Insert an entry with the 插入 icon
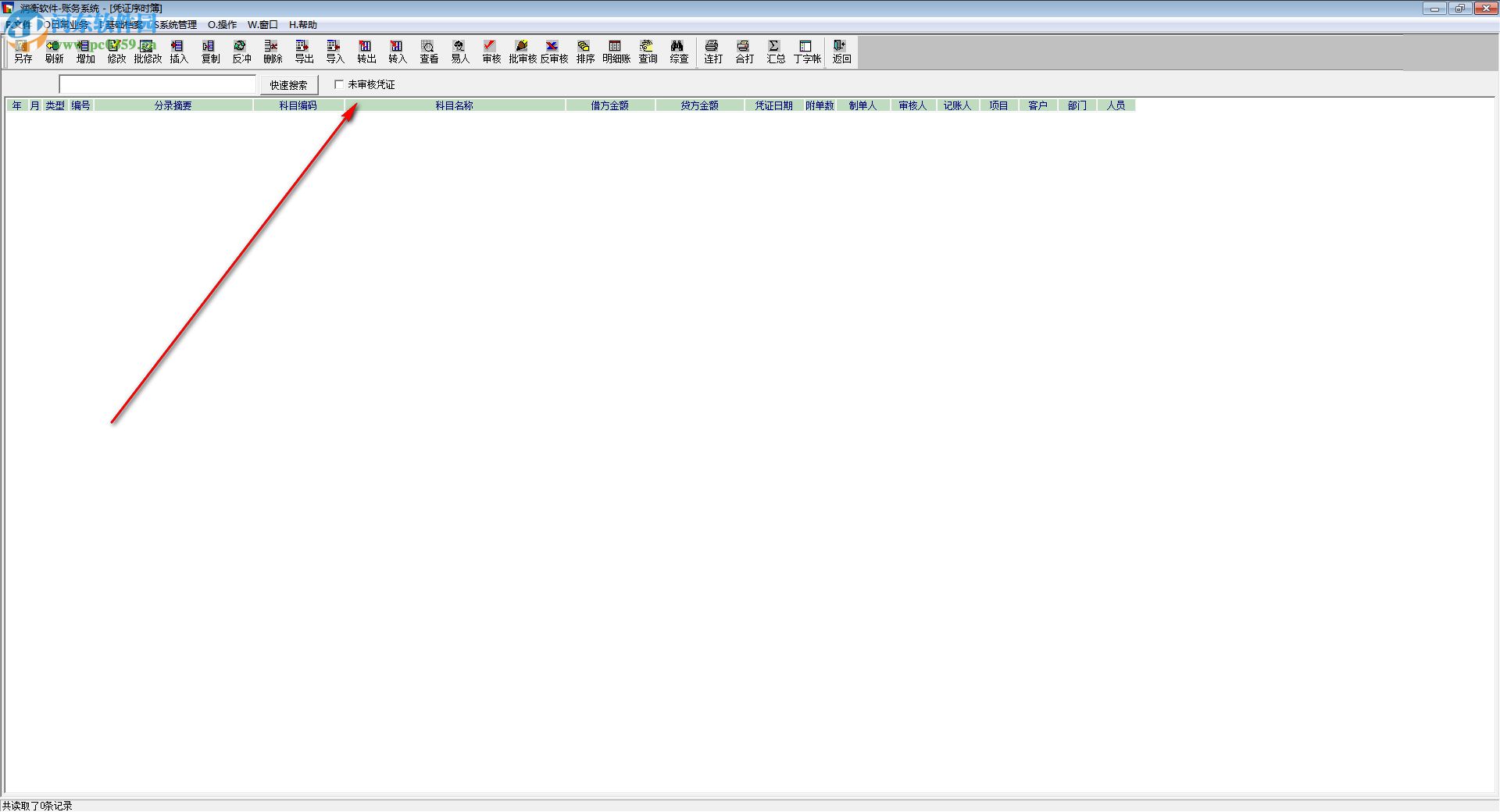 179,52
